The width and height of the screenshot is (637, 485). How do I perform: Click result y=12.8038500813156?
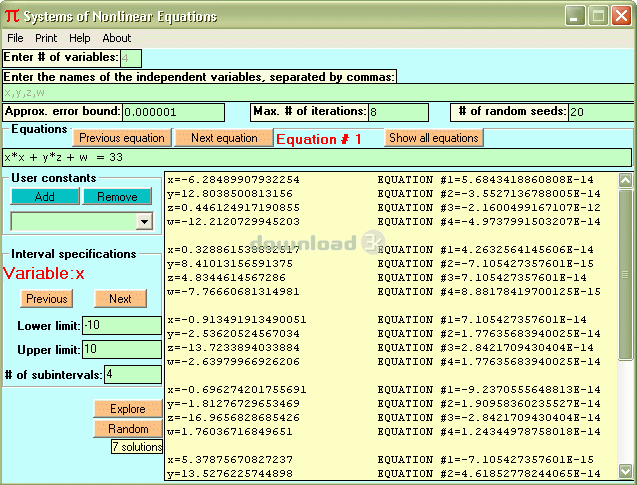click(x=230, y=194)
